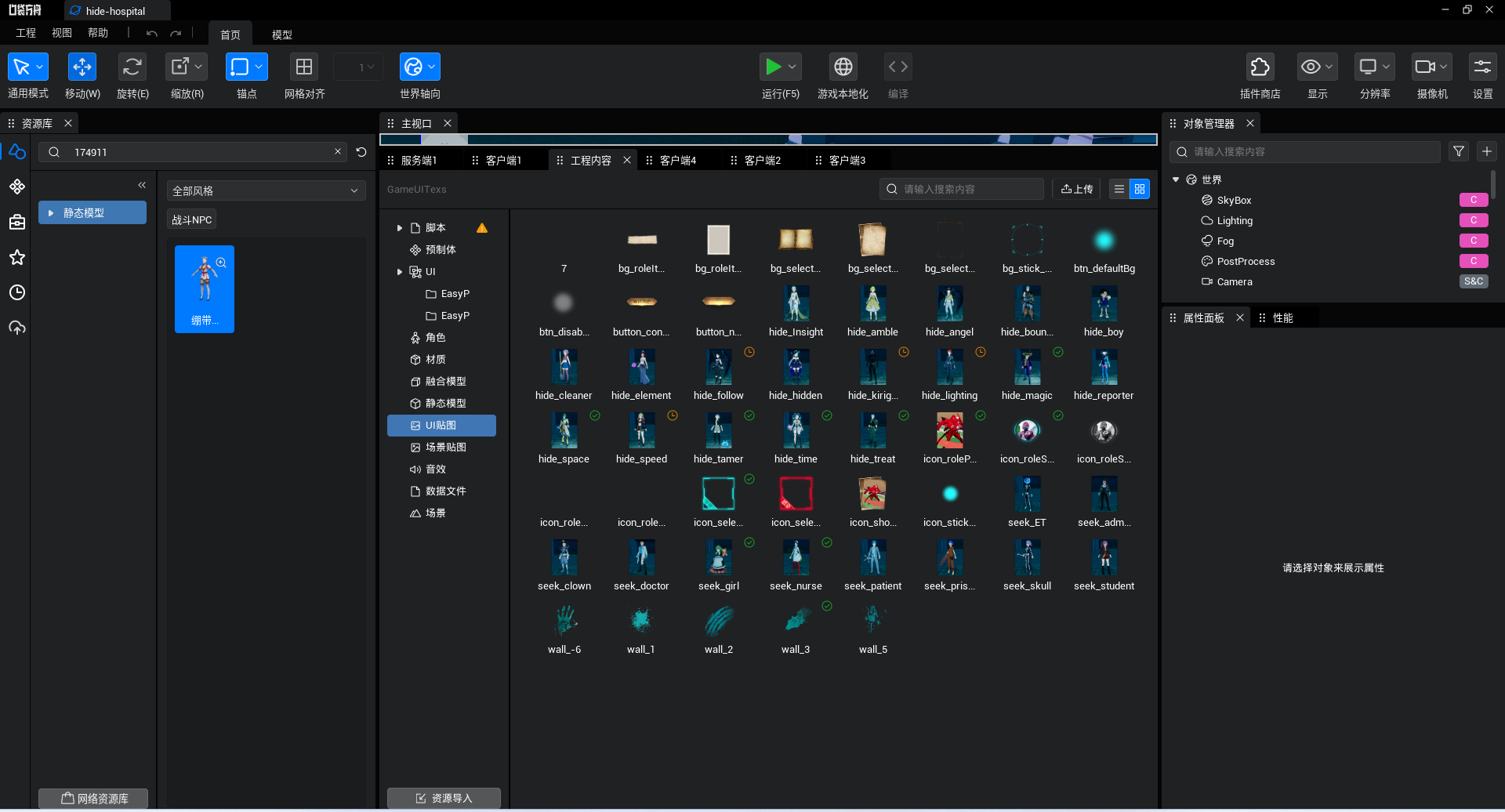
Task: Expand the static model category
Action: pos(51,212)
